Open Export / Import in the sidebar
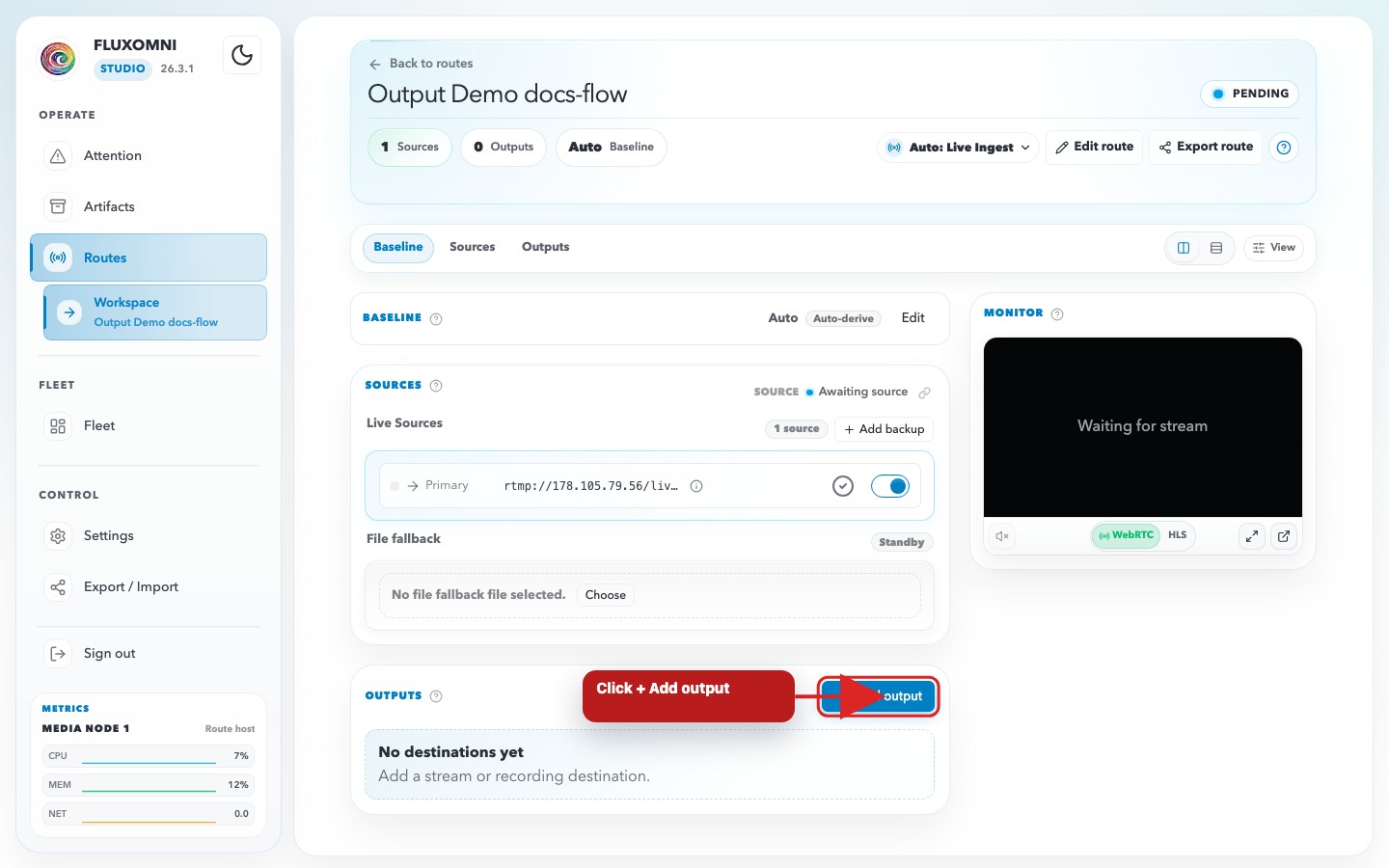 coord(149,587)
